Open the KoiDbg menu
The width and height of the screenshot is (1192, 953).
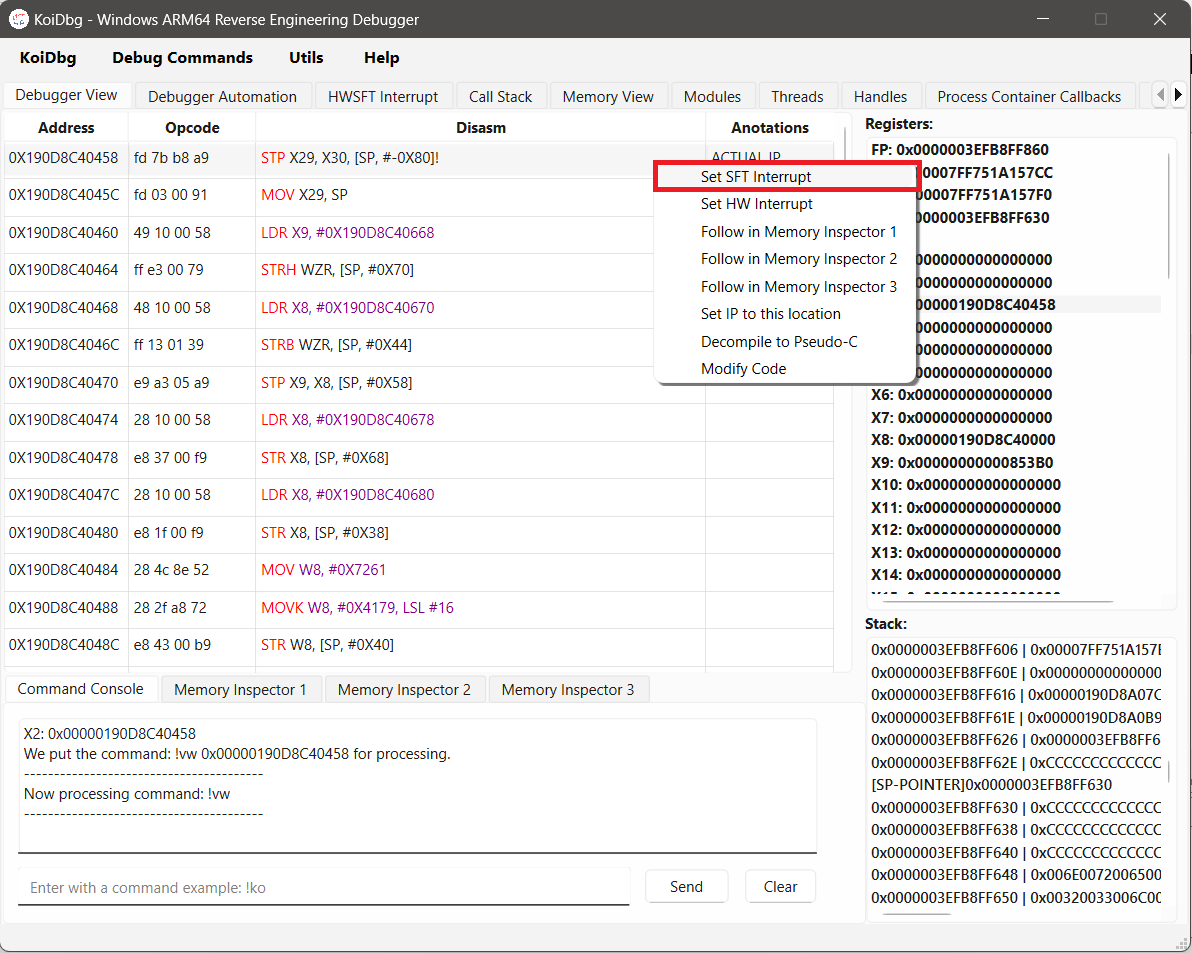tap(48, 58)
